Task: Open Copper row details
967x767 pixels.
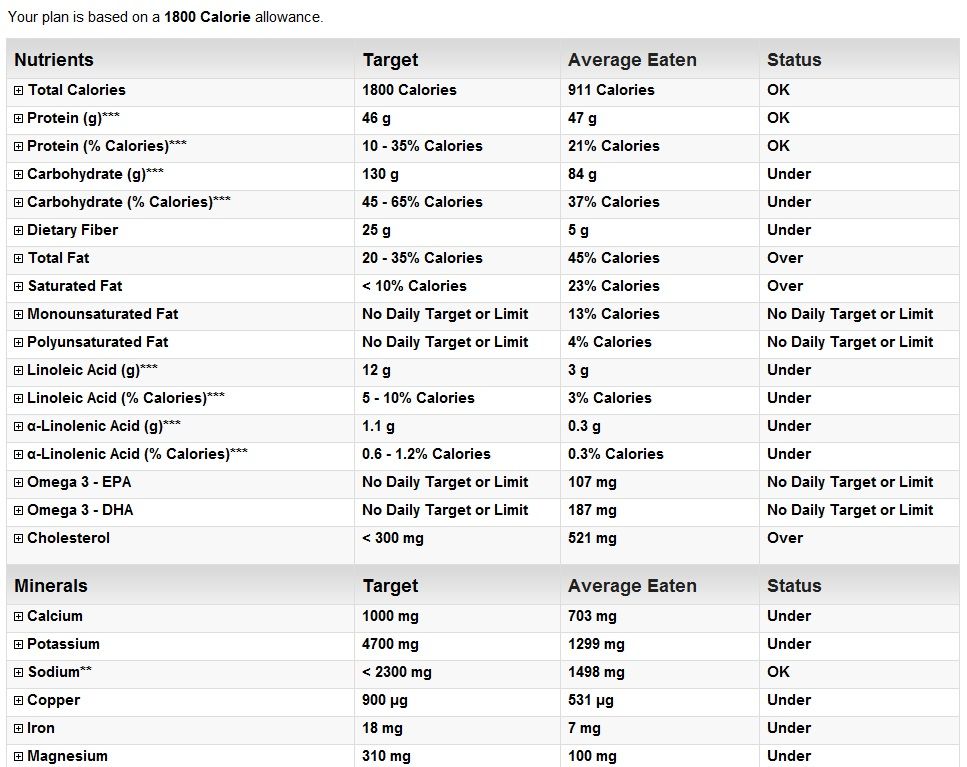Action: [19, 701]
